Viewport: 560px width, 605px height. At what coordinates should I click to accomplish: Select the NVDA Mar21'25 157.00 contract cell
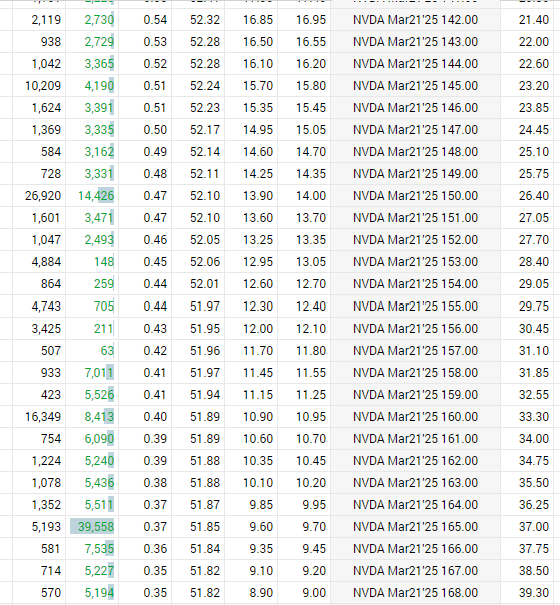pos(415,351)
